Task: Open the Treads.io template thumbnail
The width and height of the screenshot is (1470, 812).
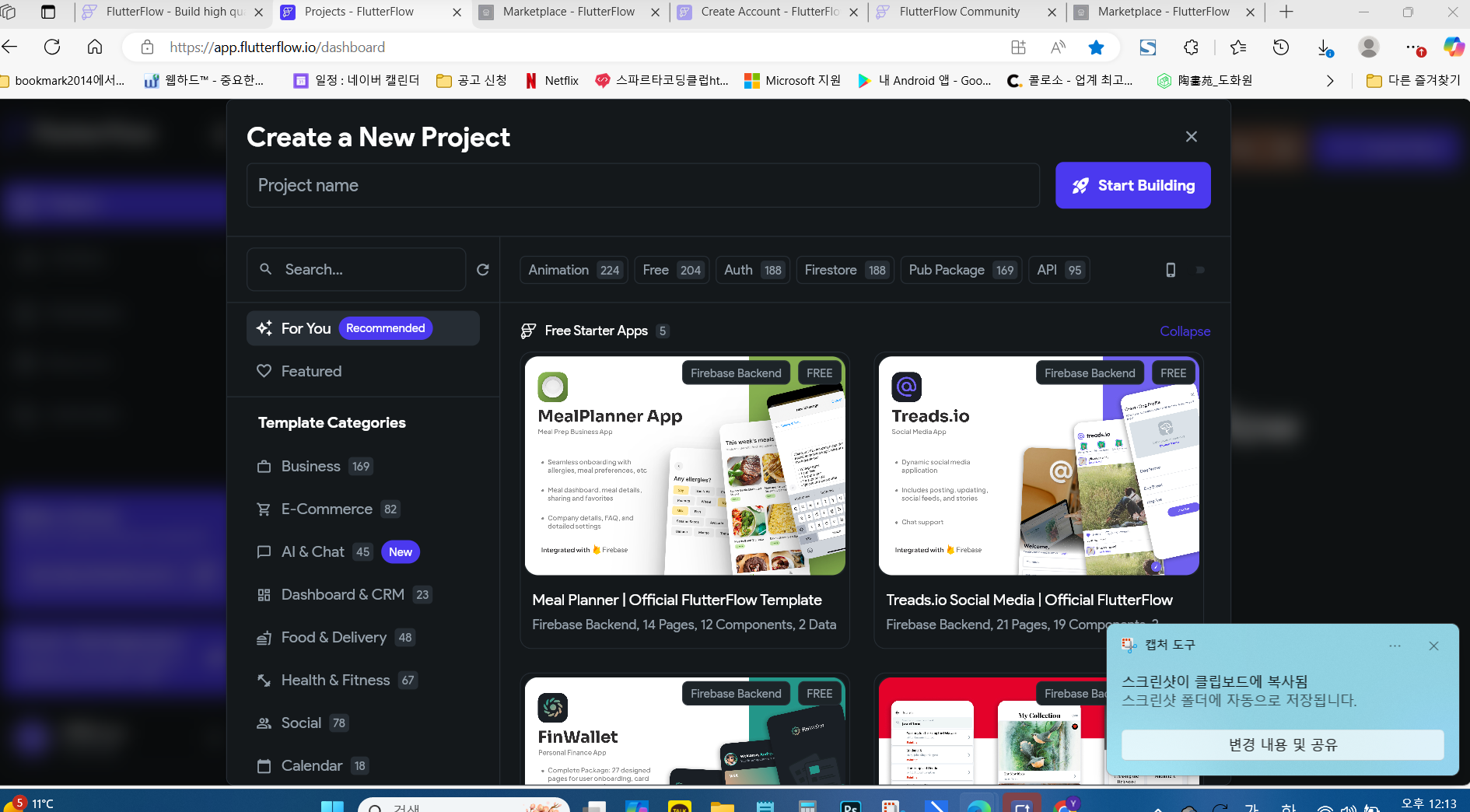Action: (1038, 465)
